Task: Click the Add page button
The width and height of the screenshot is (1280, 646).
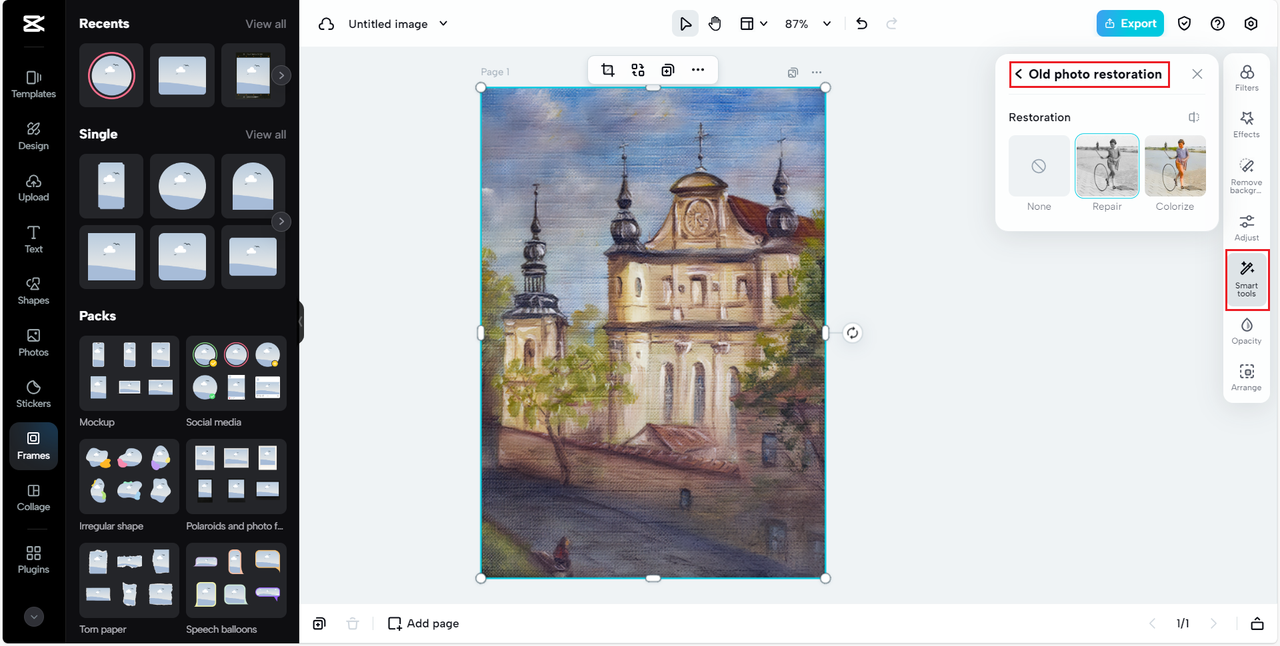Action: (424, 623)
